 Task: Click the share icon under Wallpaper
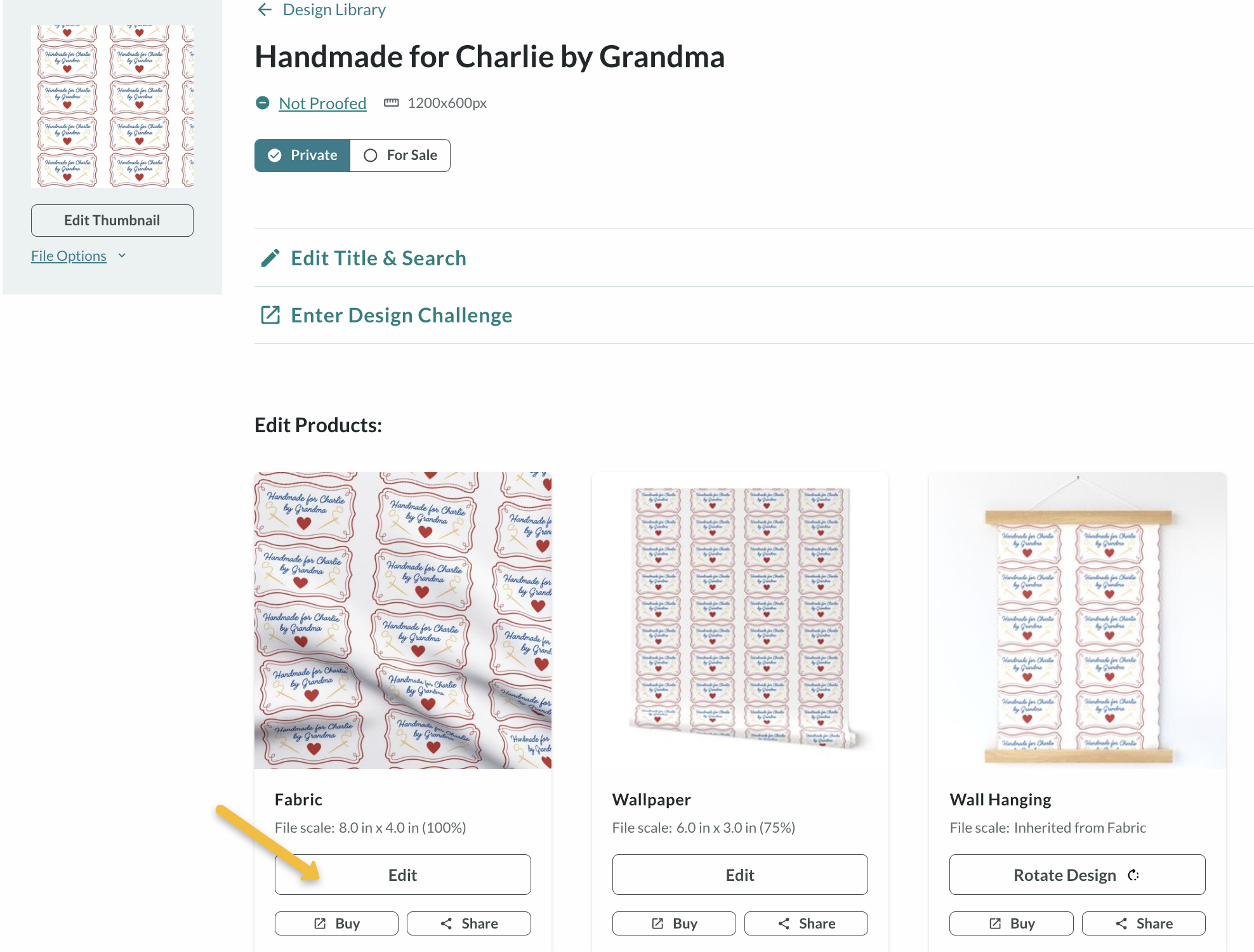pyautogui.click(x=784, y=923)
